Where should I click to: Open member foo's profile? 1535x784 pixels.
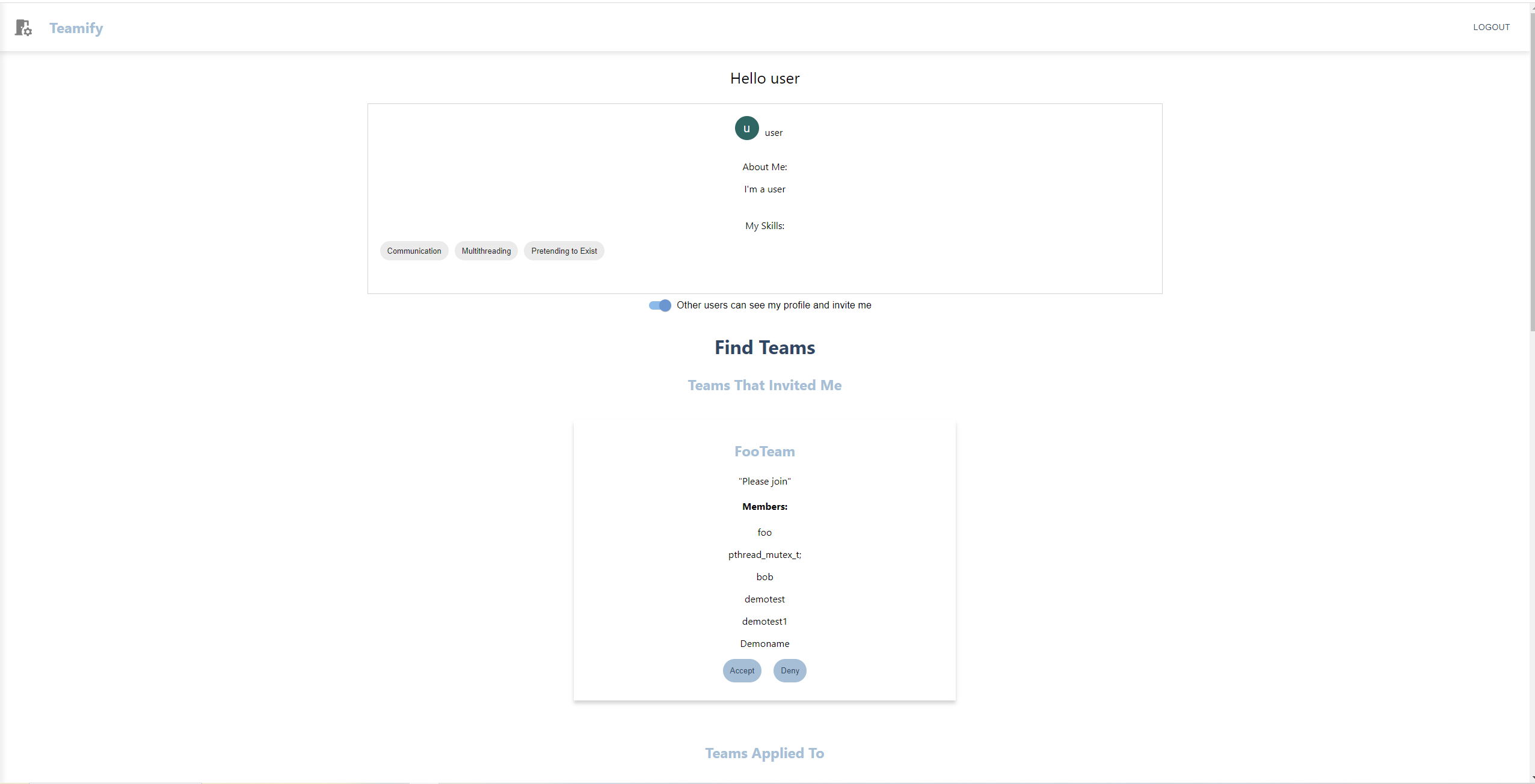click(x=764, y=532)
